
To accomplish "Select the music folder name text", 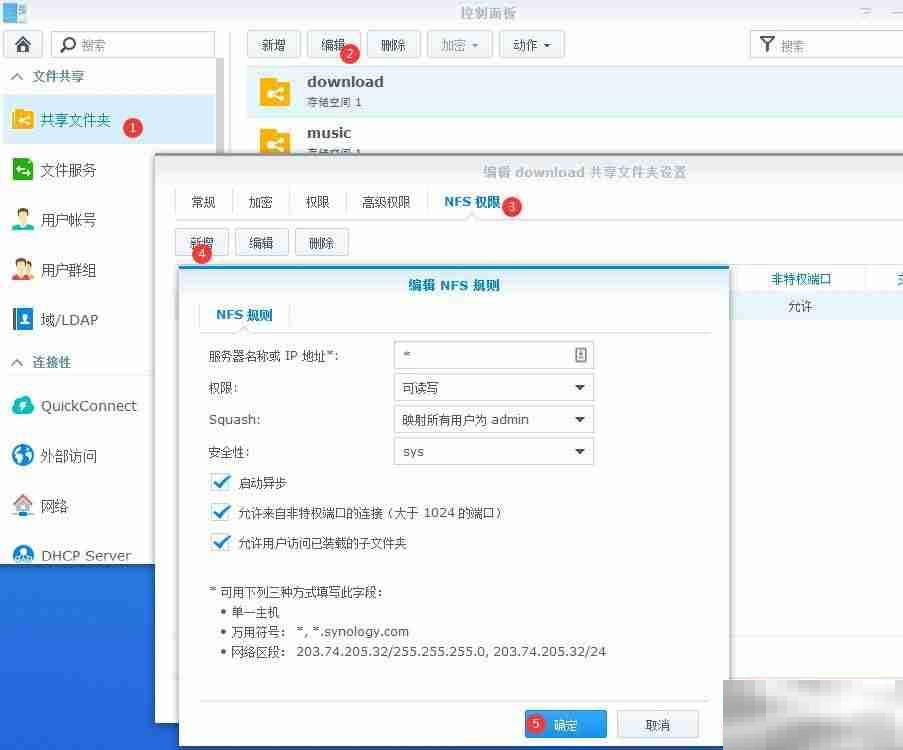I will (329, 133).
